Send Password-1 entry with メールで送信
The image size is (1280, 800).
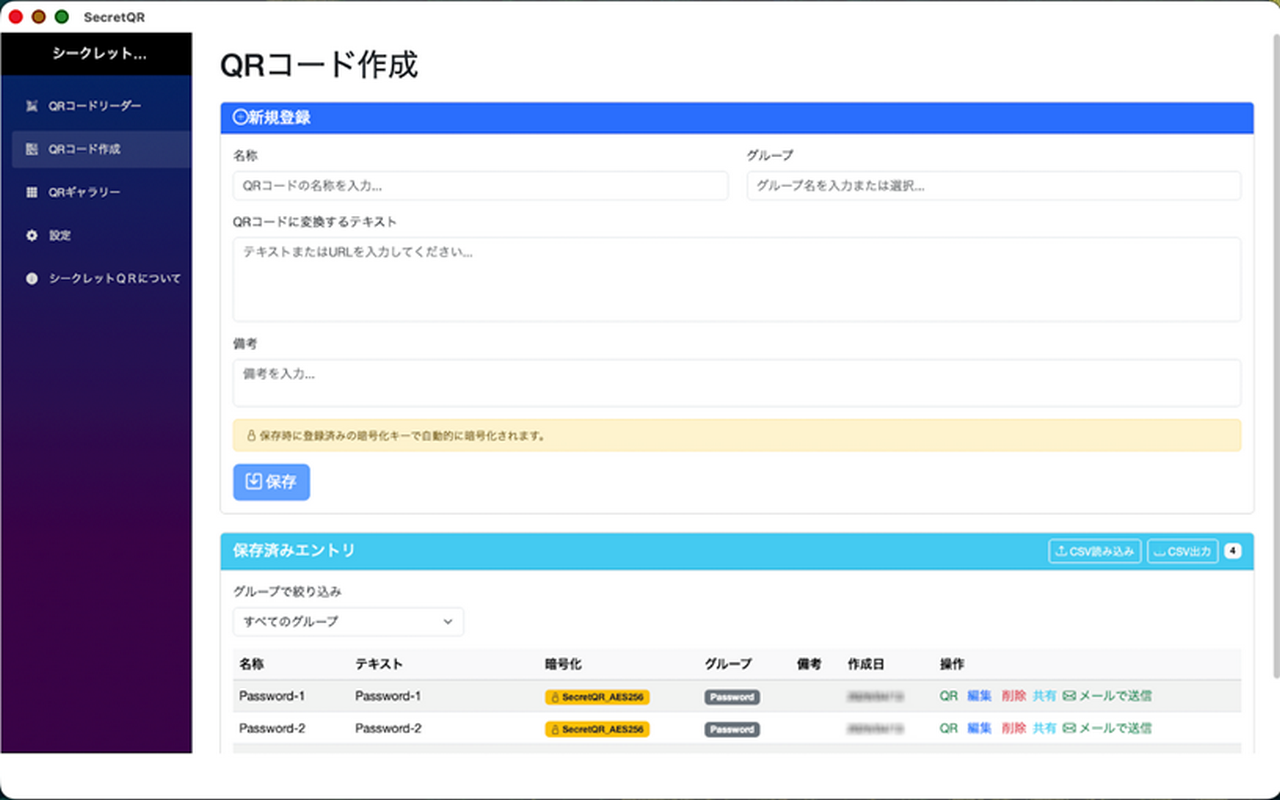1107,696
